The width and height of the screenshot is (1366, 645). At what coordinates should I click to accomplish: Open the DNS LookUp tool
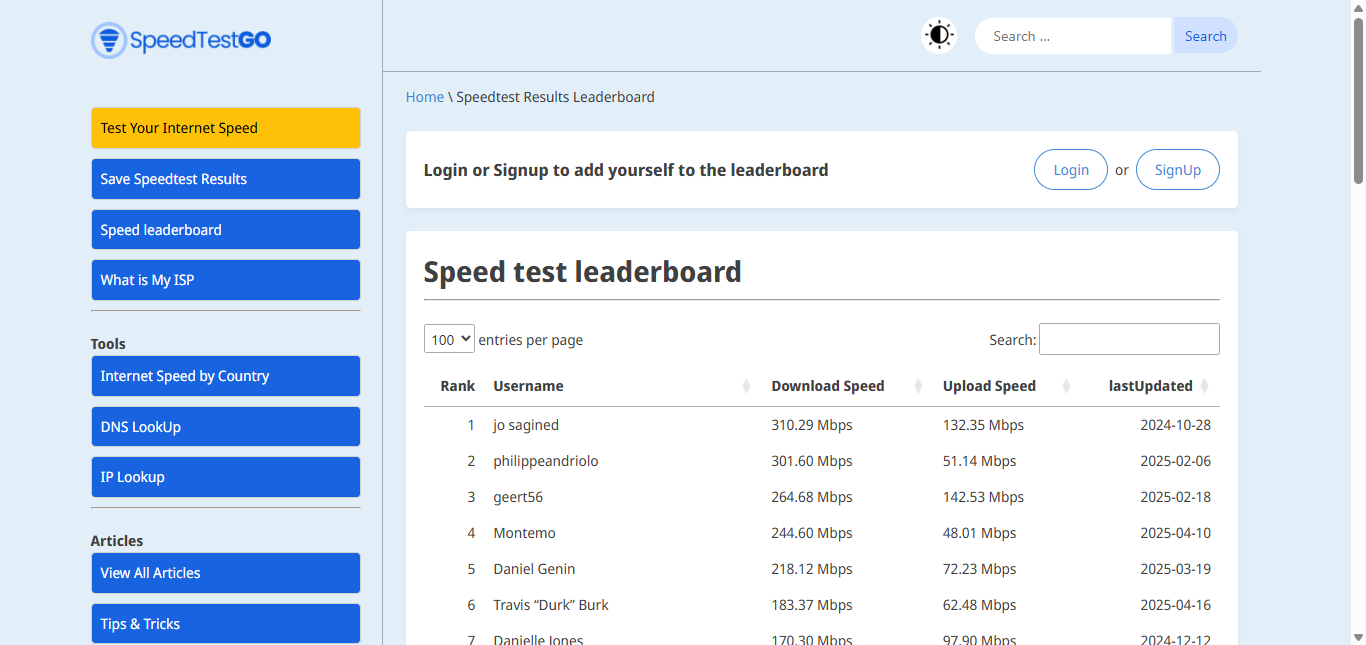click(x=225, y=427)
